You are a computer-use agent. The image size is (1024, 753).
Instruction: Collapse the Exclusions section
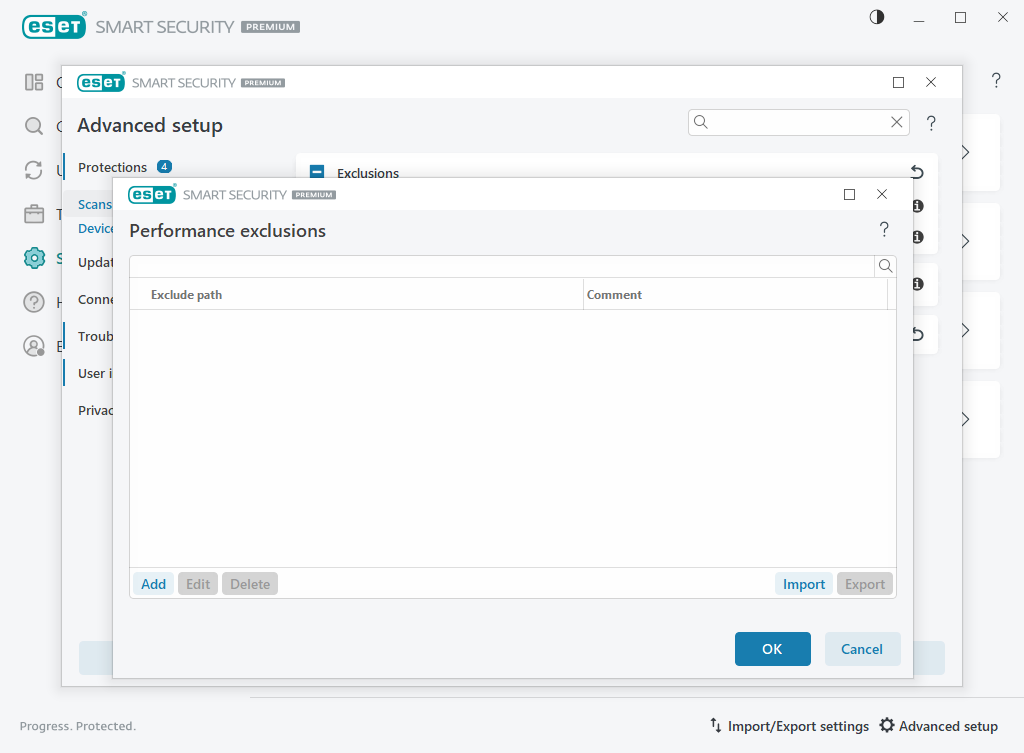coord(317,173)
